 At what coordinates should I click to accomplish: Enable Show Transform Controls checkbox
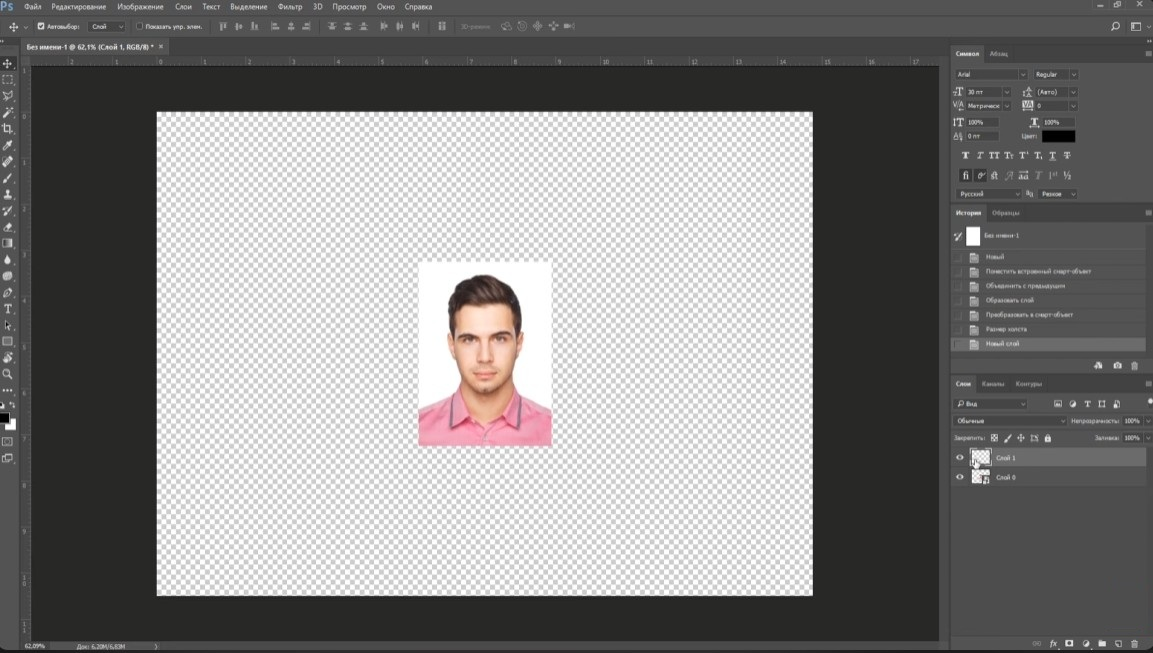tap(139, 26)
